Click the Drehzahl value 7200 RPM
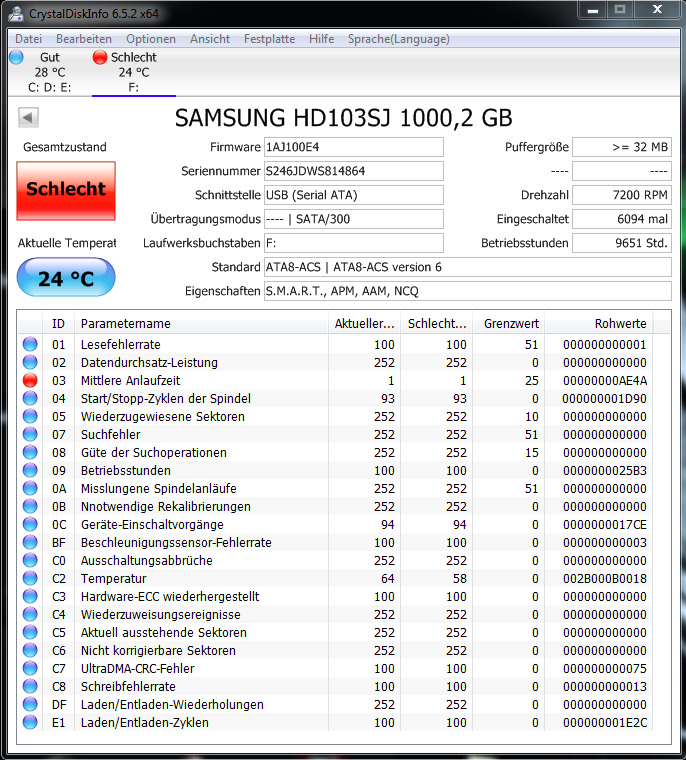This screenshot has width=686, height=760. [622, 195]
